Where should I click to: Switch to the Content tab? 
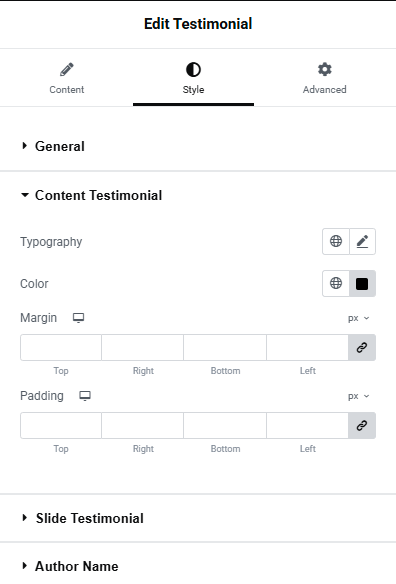click(67, 77)
